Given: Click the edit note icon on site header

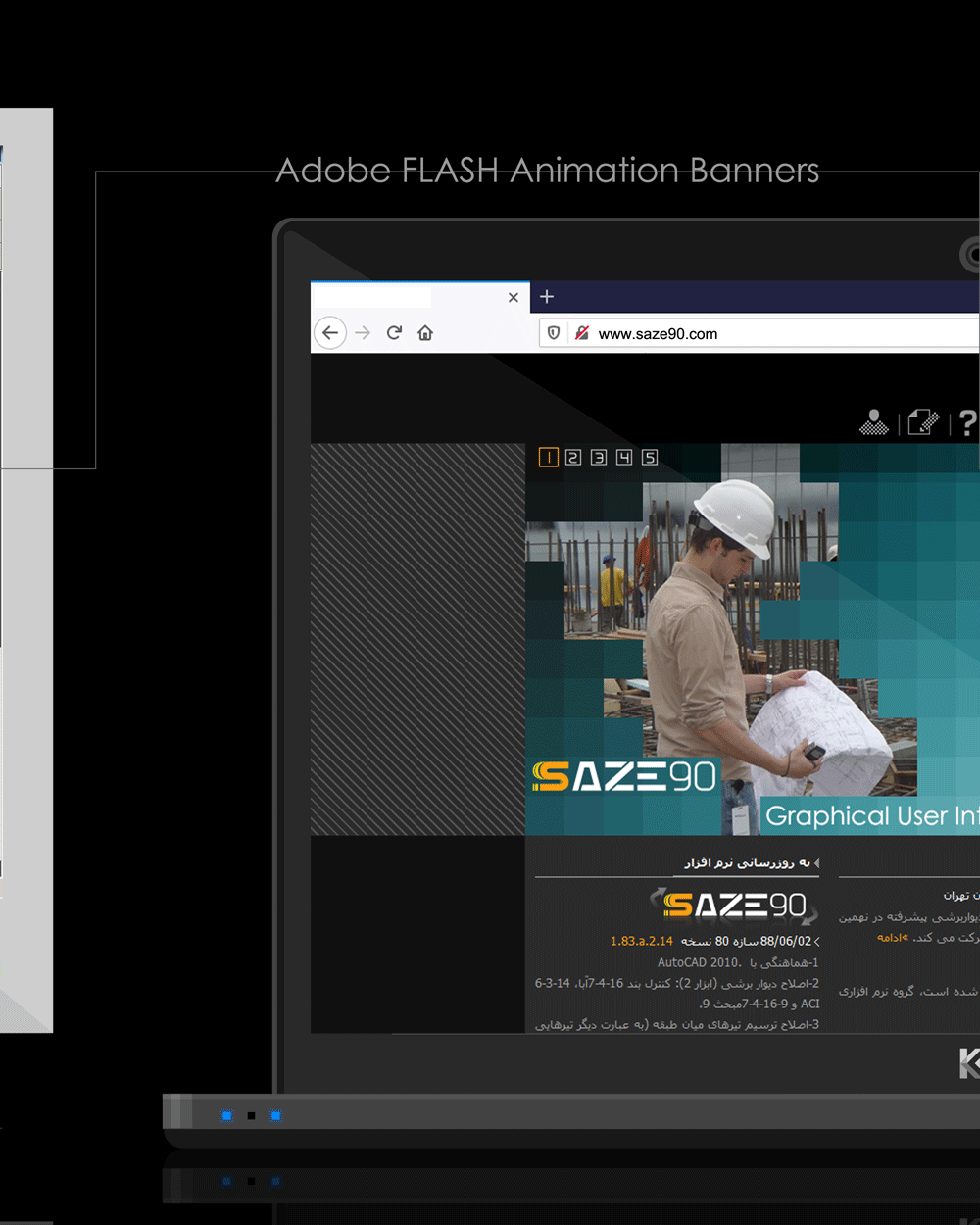Looking at the screenshot, I should [x=923, y=422].
